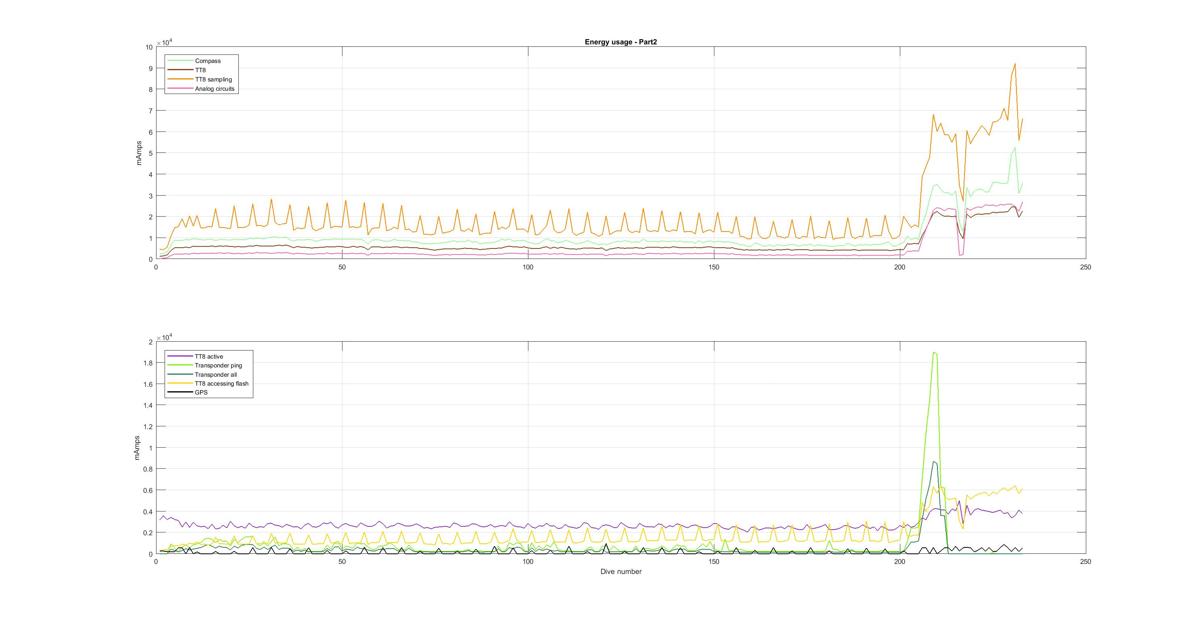Click y-axis tick '0.6' on the lower plot
Image resolution: width=1200 pixels, height=622 pixels.
coord(148,490)
